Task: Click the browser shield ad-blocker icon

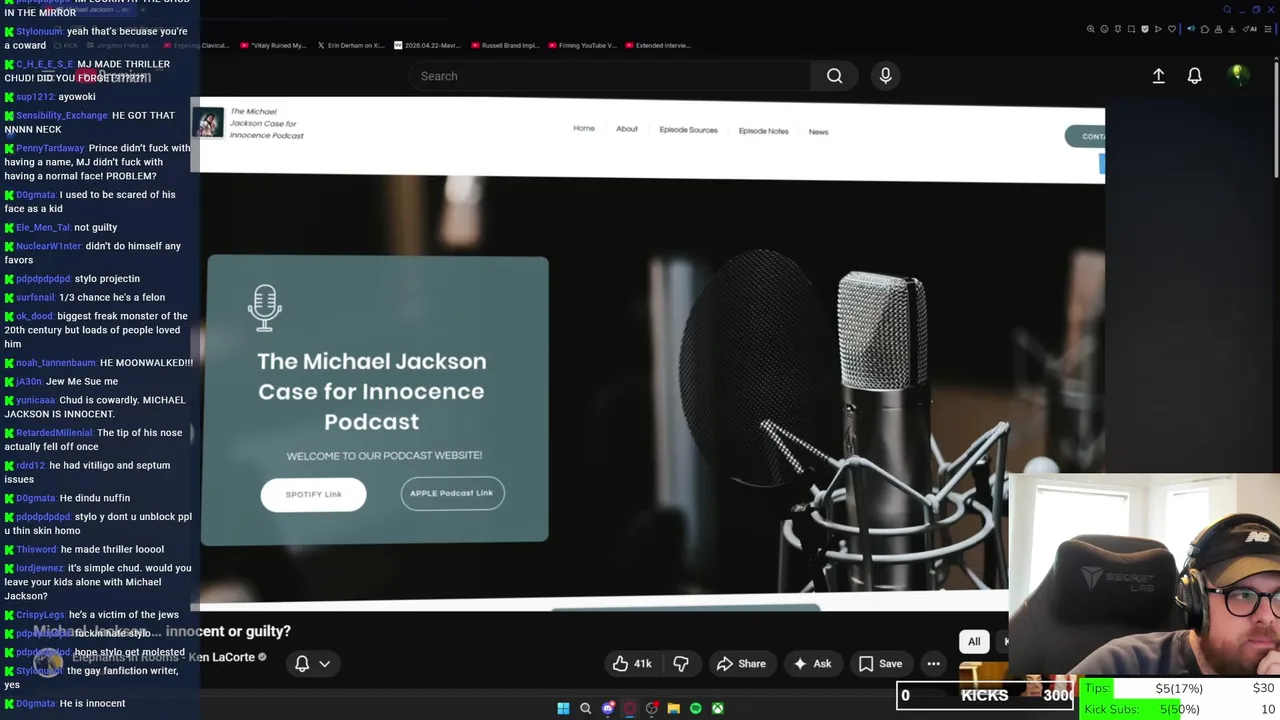Action: click(x=1145, y=29)
